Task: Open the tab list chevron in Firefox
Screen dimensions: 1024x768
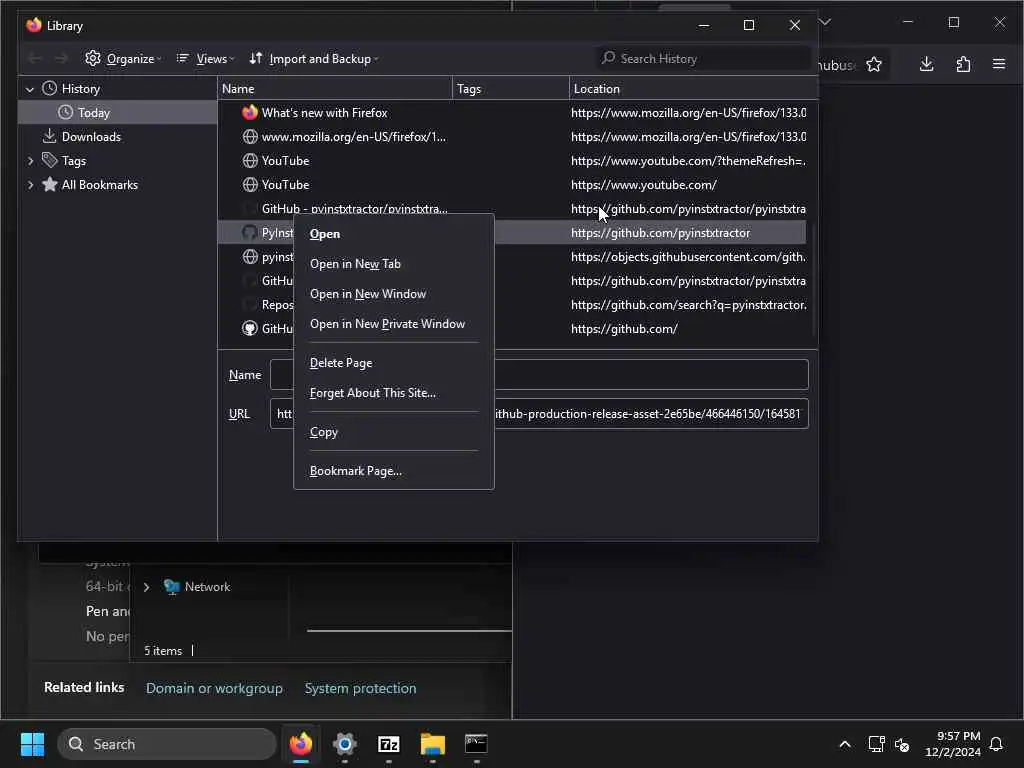Action: 825,22
